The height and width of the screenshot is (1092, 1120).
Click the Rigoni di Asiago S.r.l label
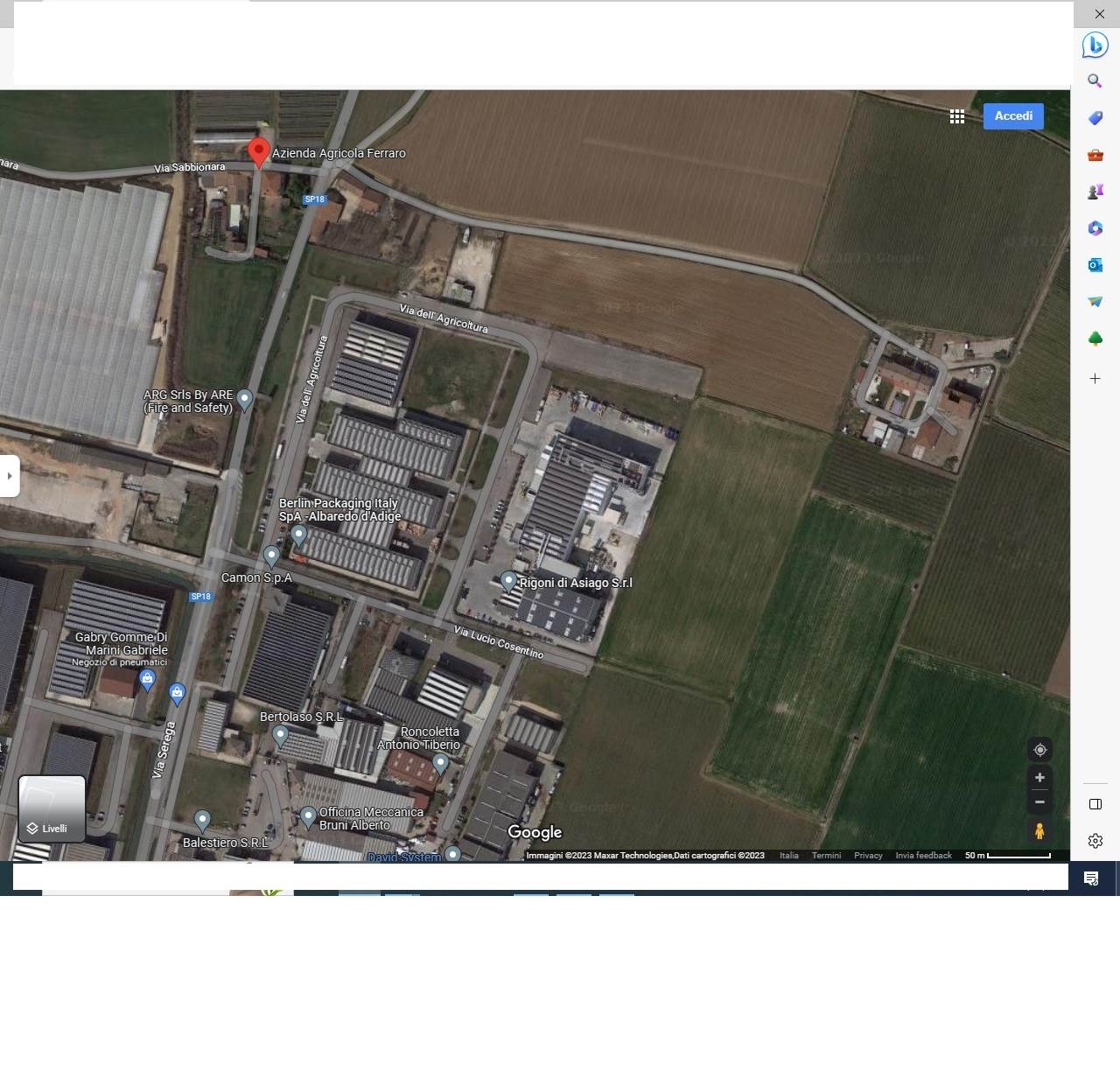pyautogui.click(x=576, y=583)
